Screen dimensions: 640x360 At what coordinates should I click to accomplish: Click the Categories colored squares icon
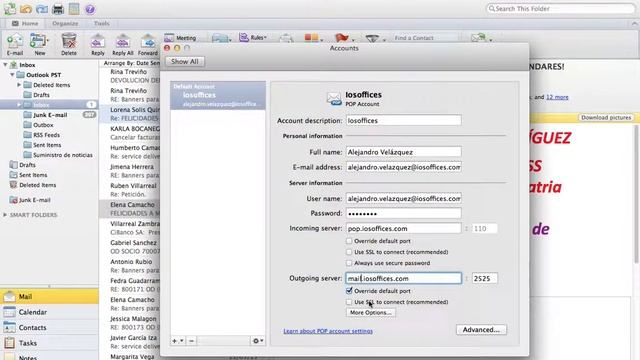pos(313,38)
